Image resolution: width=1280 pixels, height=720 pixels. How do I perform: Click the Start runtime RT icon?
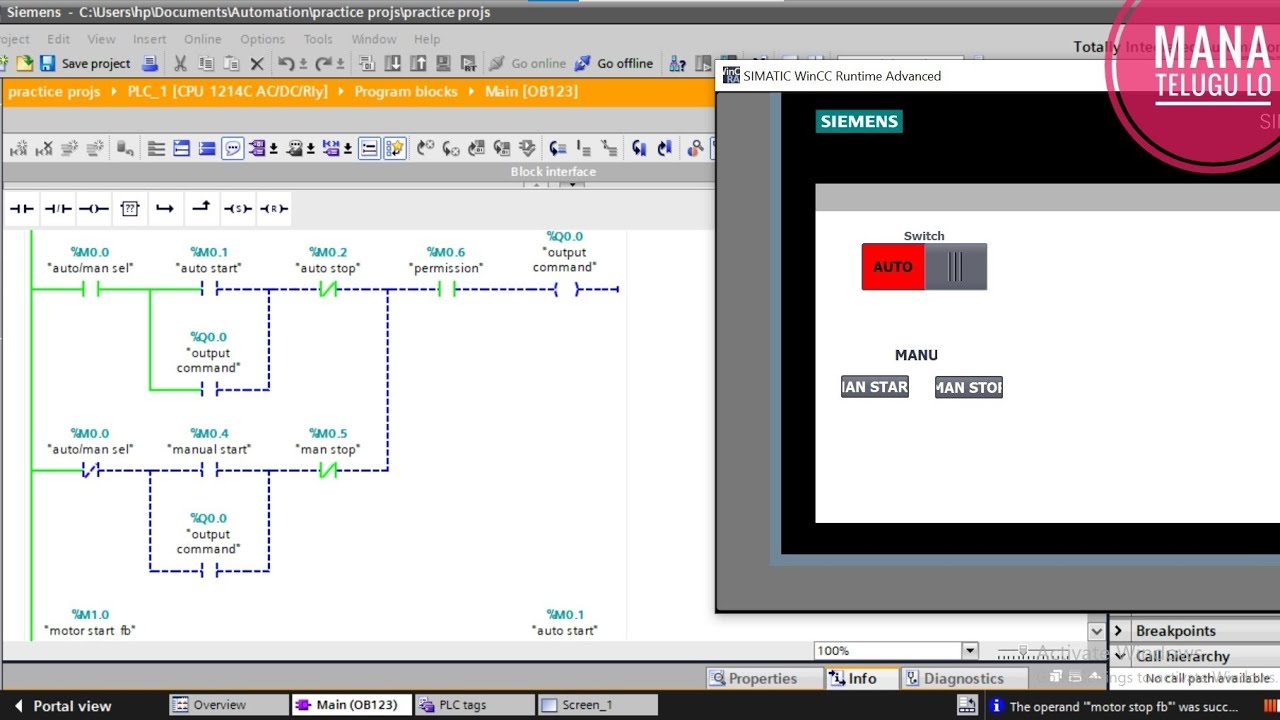point(469,63)
